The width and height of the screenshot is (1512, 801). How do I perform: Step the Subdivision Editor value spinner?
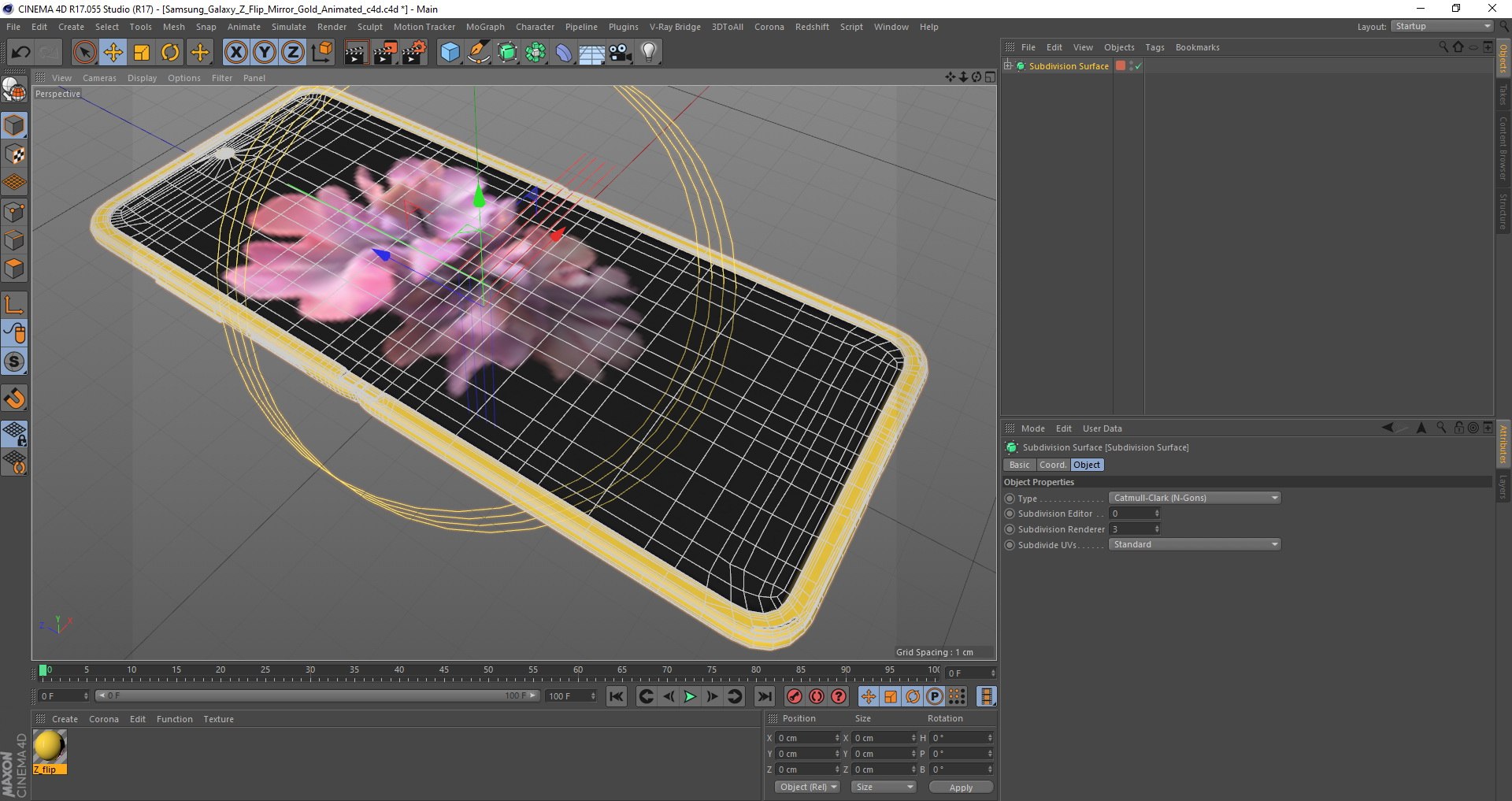pos(1157,514)
